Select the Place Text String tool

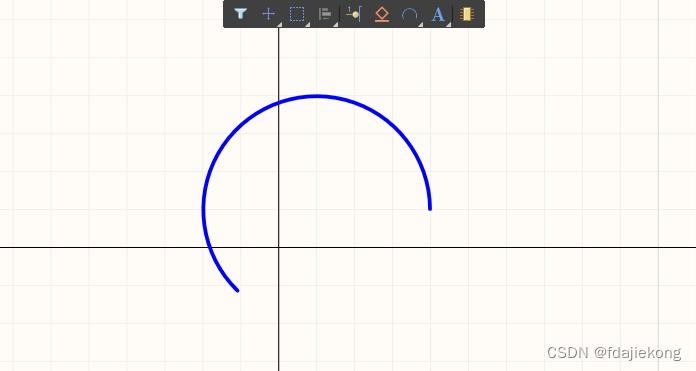click(x=438, y=14)
